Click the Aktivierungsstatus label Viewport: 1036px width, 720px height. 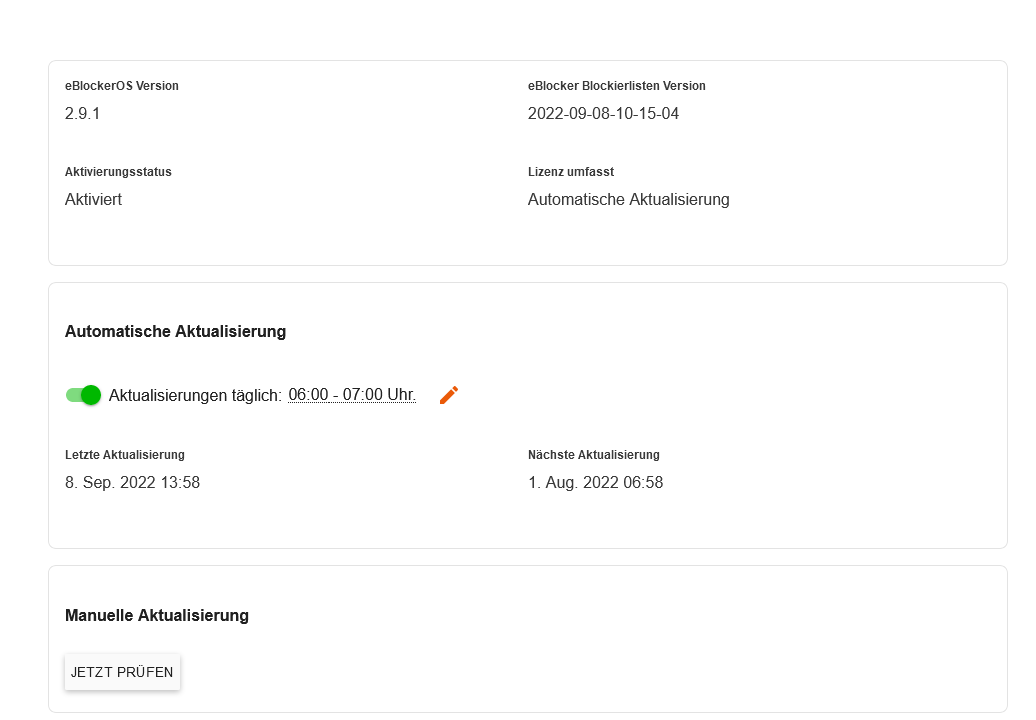pos(118,172)
